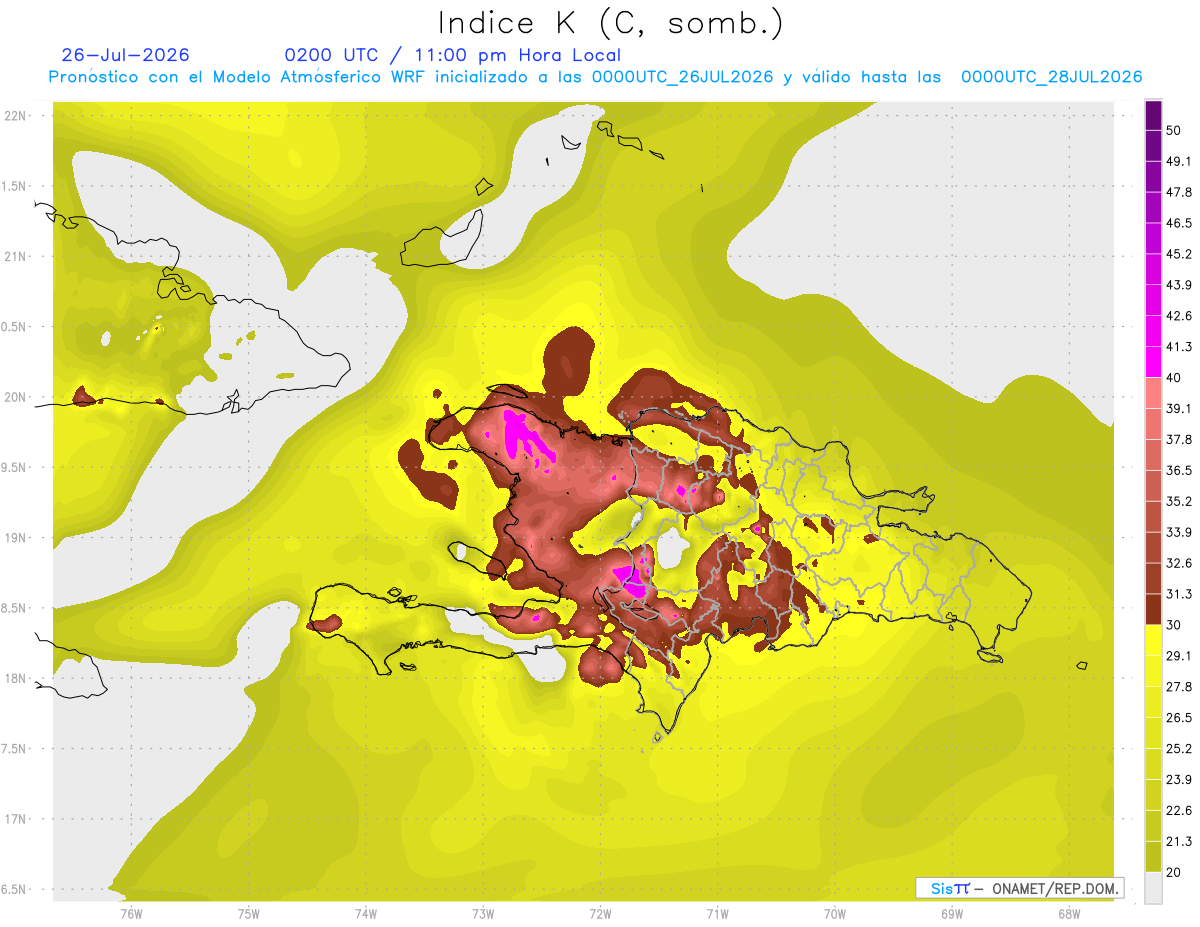
Task: Click the 75W longitude label
Action: pos(249,913)
